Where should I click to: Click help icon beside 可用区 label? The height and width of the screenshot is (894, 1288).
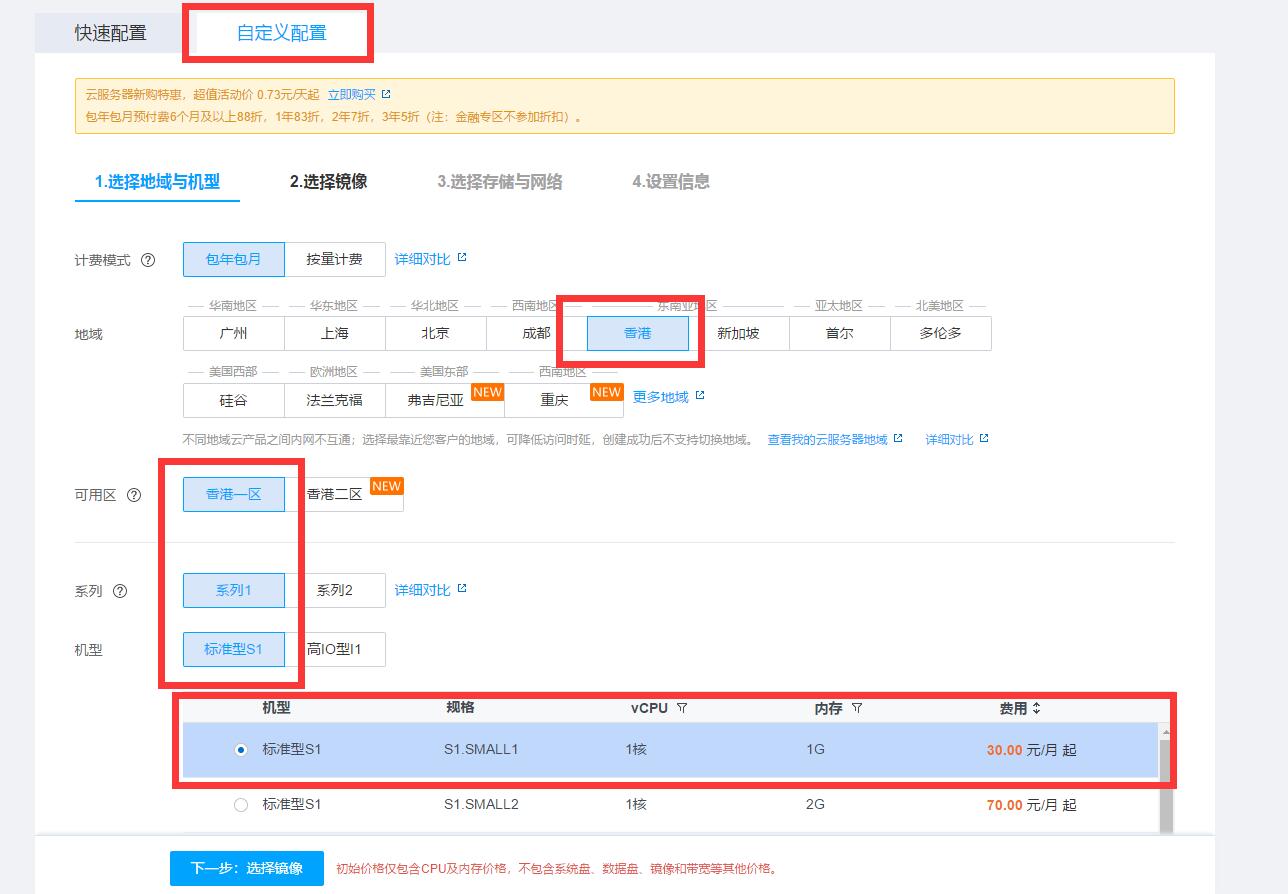click(134, 495)
